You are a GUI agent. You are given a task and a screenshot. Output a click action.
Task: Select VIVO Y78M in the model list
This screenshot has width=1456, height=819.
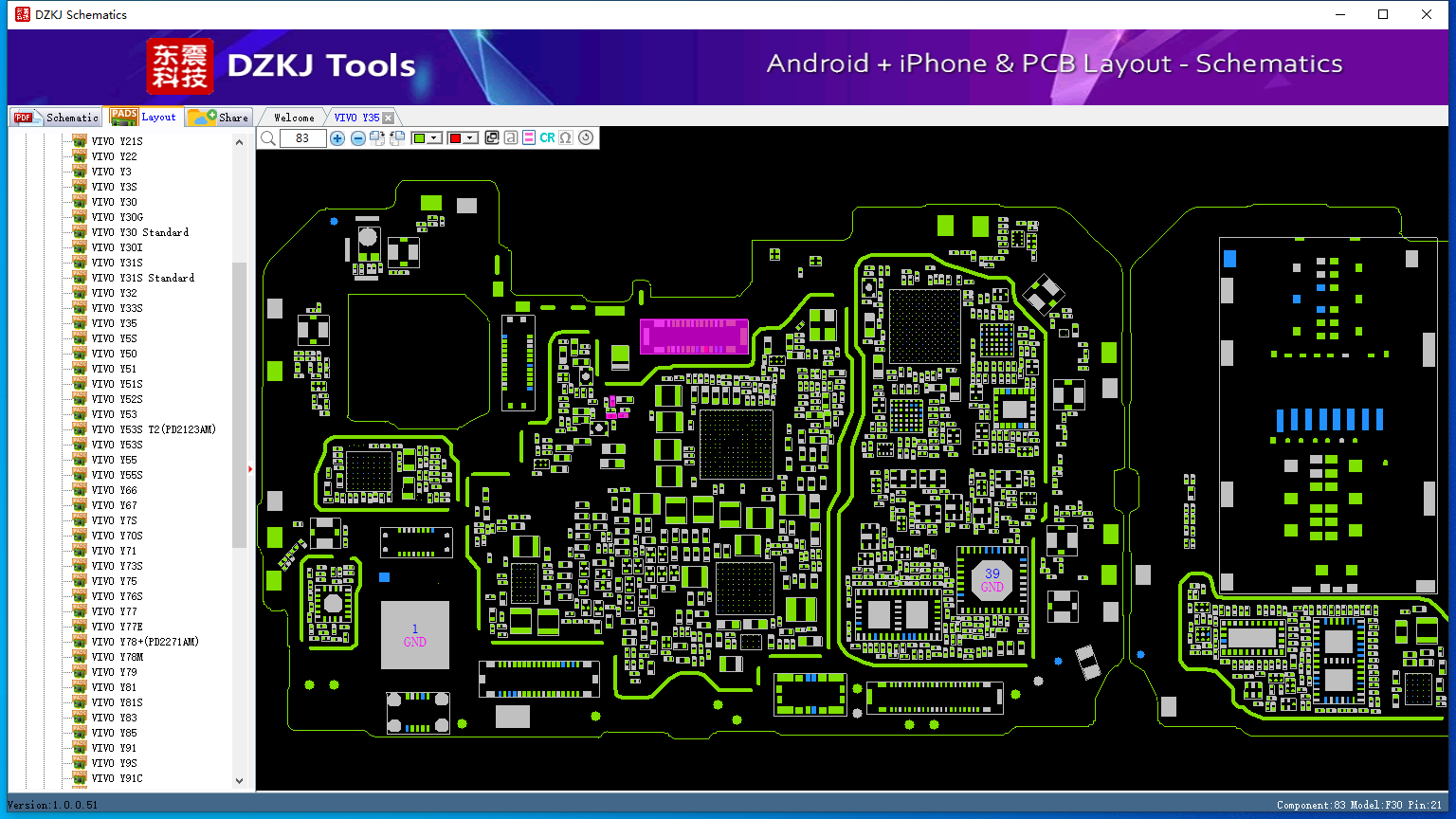tap(117, 657)
